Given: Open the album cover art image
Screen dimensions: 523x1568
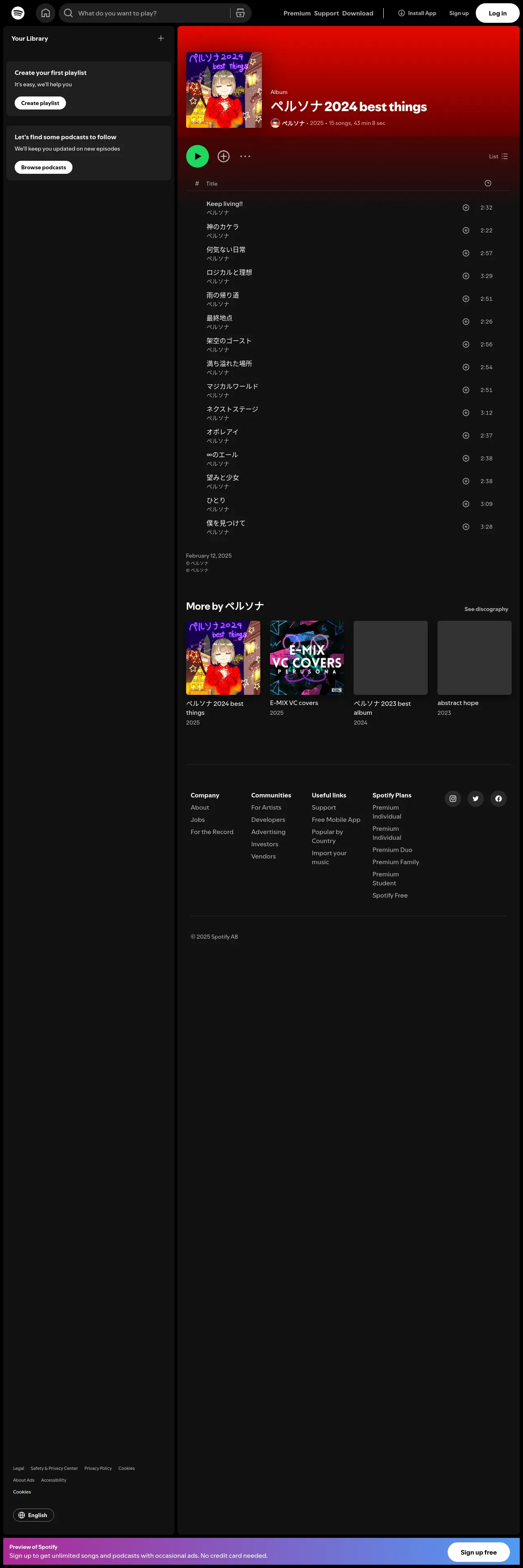Looking at the screenshot, I should [224, 90].
